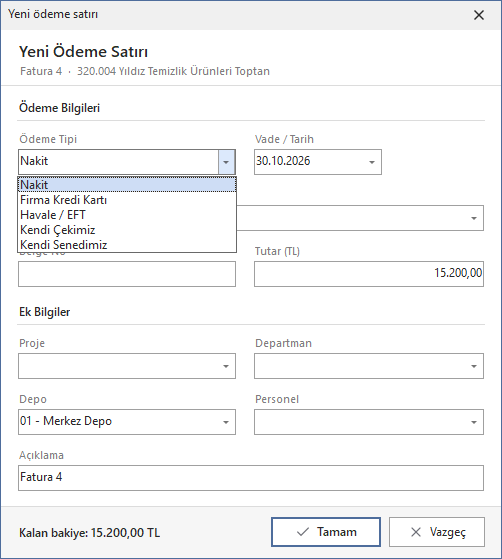This screenshot has height=559, width=502.
Task: Expand the Personel dropdown
Action: [474, 422]
